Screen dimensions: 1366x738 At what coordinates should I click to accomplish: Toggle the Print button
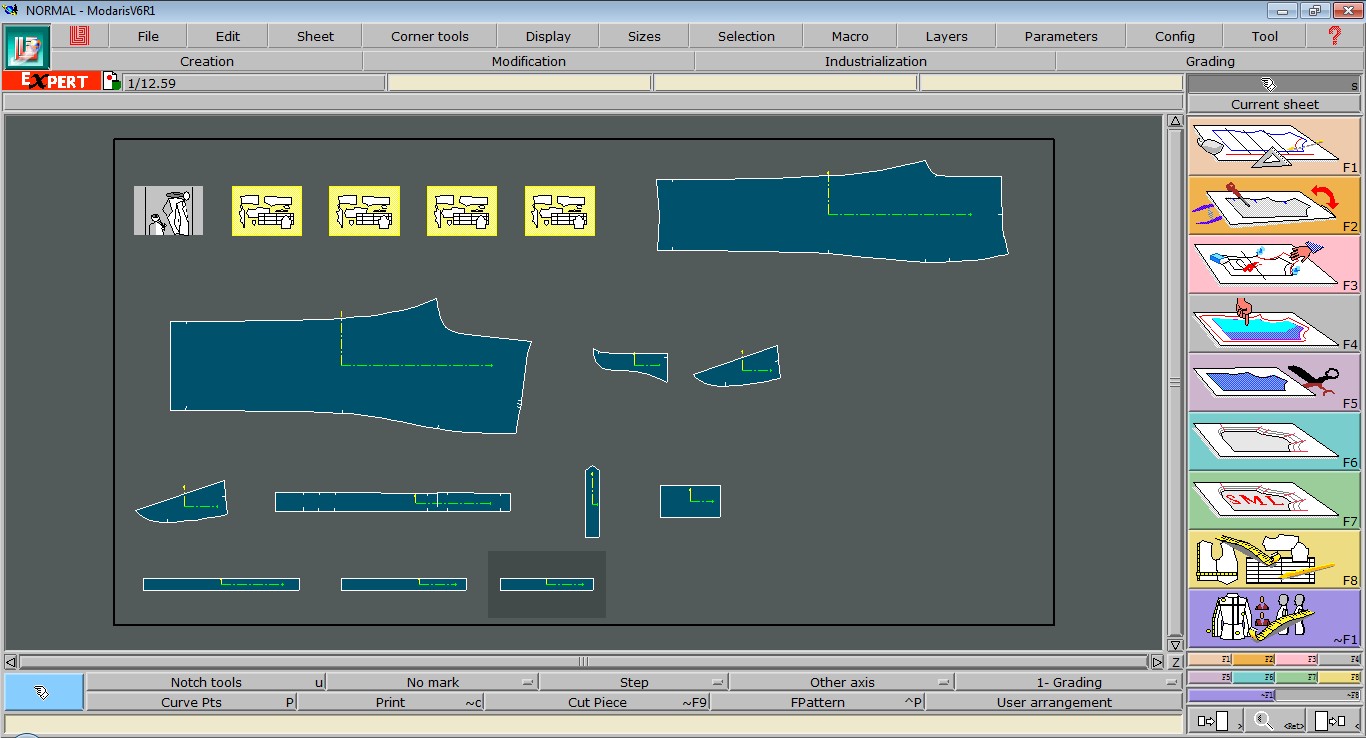click(x=390, y=702)
